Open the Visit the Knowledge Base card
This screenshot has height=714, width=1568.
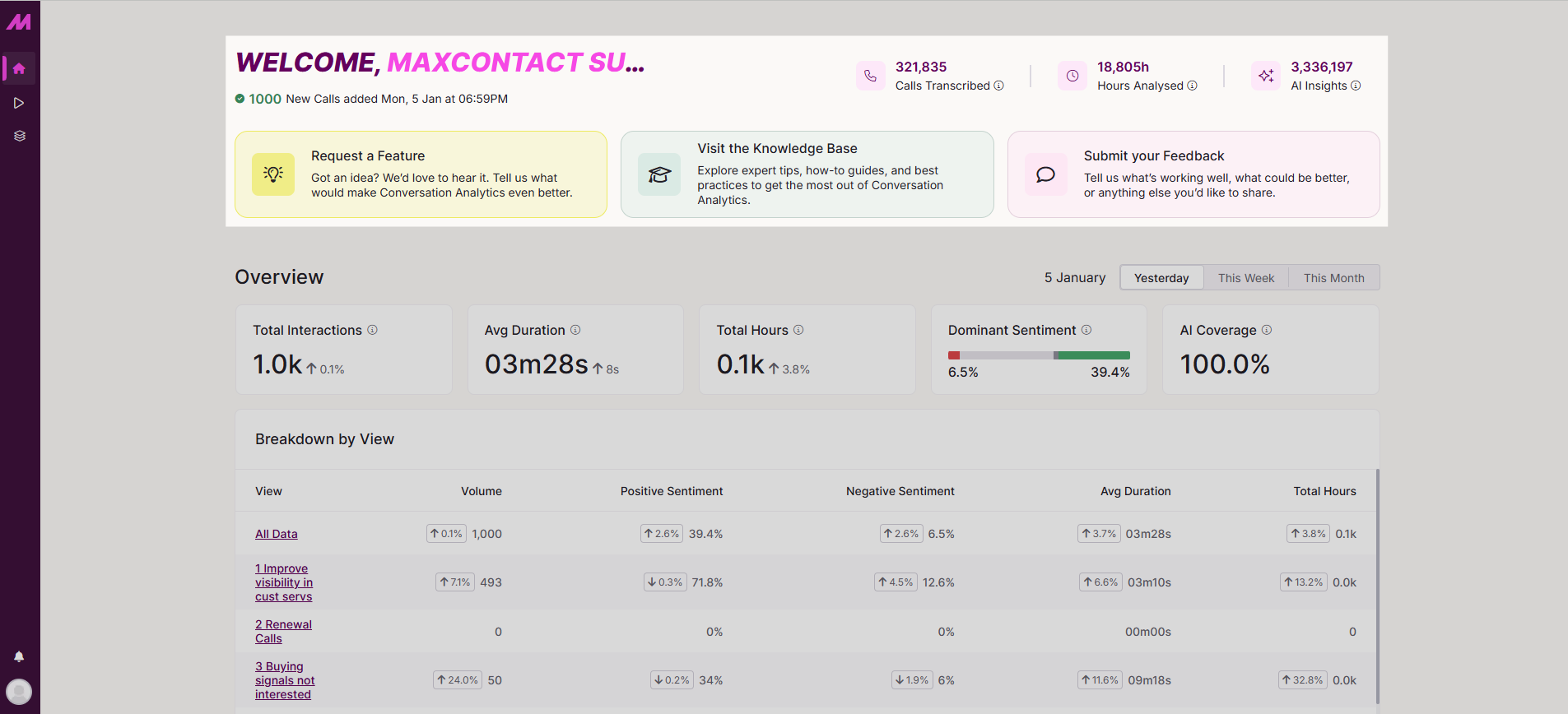click(807, 174)
